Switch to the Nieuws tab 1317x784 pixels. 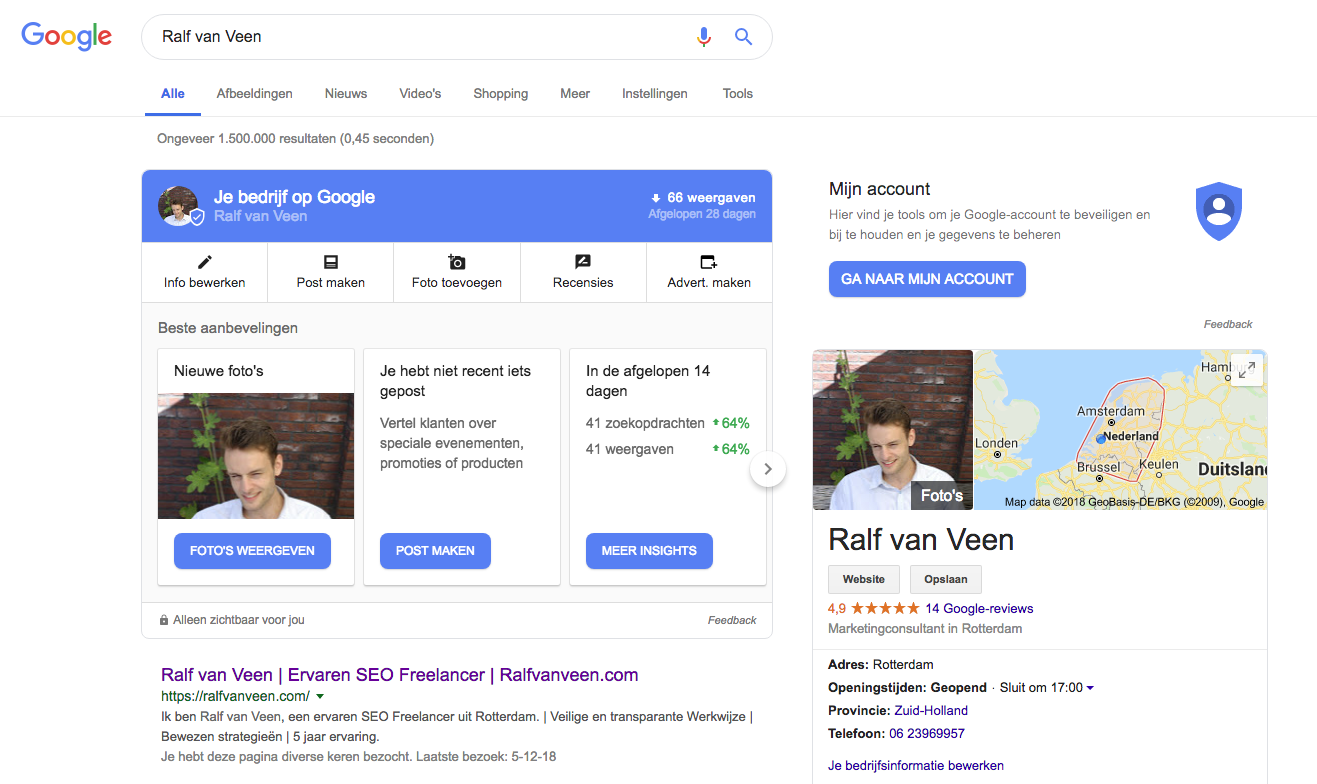pyautogui.click(x=346, y=93)
